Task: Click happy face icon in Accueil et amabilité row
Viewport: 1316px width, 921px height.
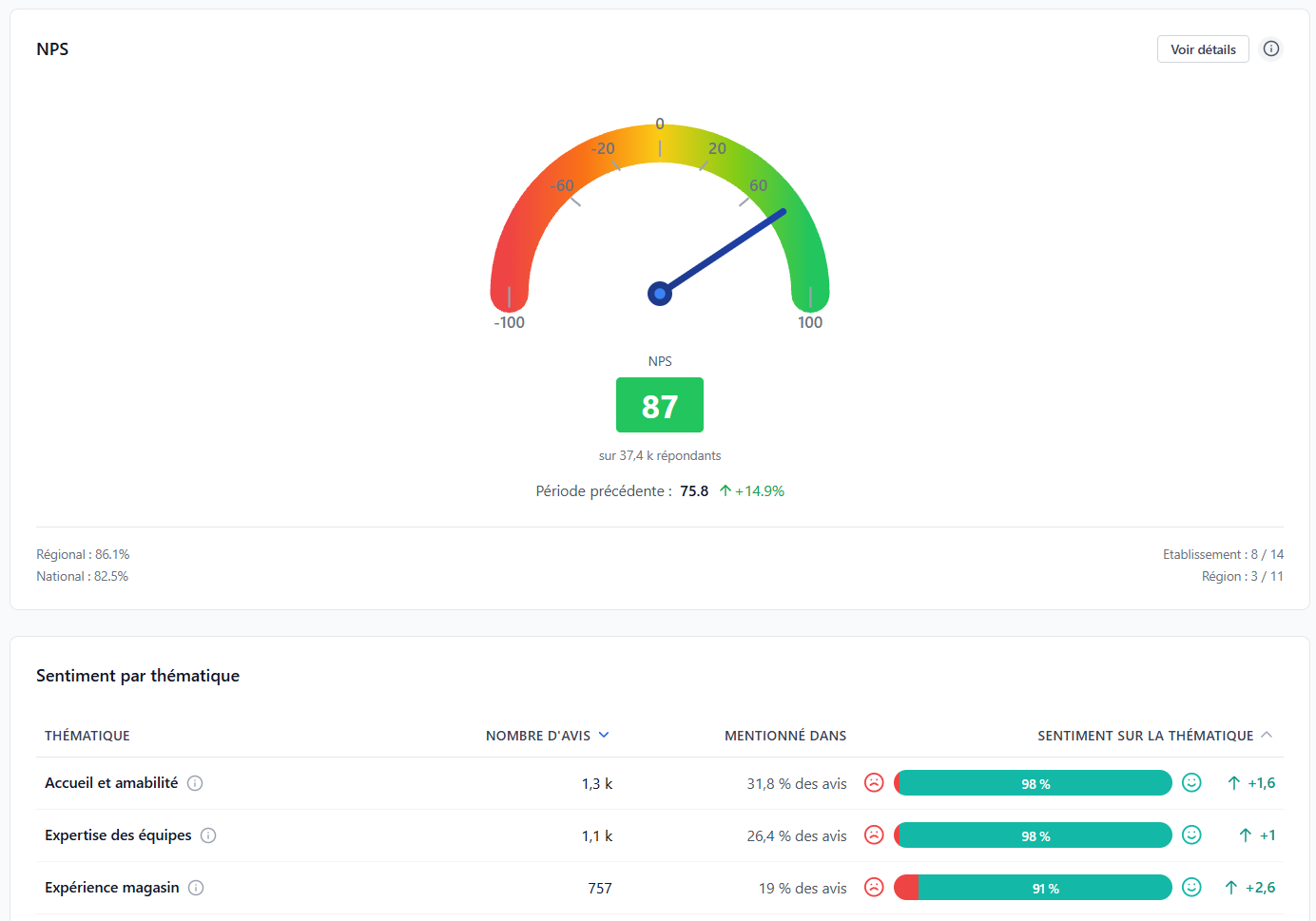Action: tap(1191, 782)
